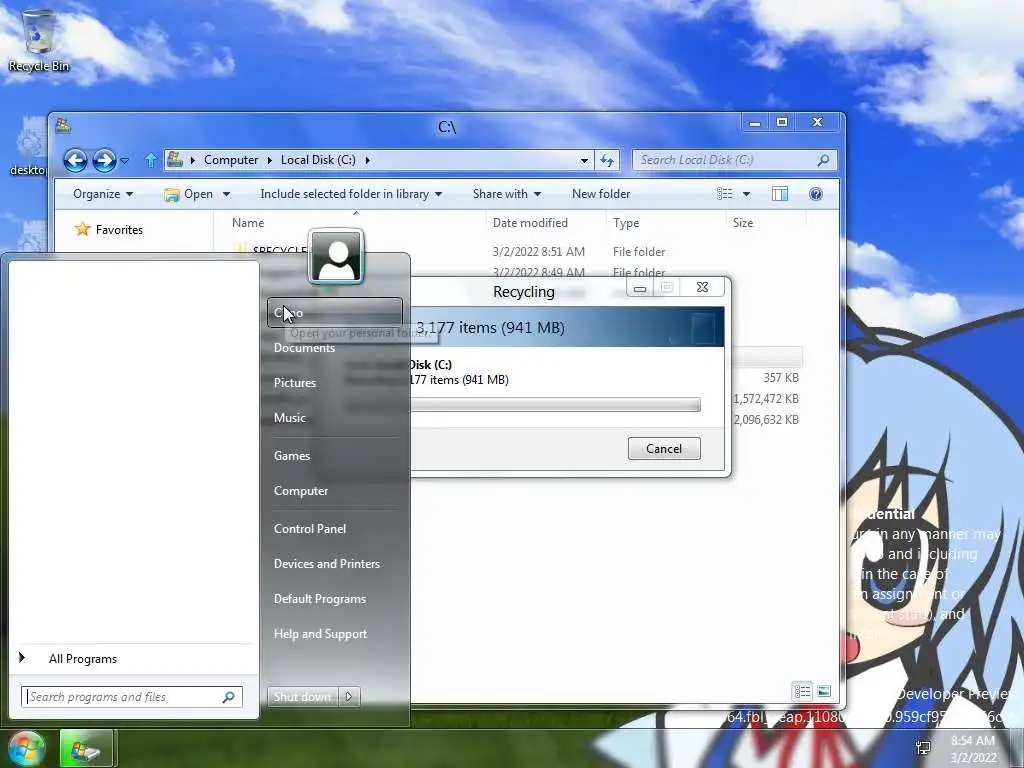The image size is (1024, 768).
Task: Click the Start menu search magnifier
Action: 229,697
